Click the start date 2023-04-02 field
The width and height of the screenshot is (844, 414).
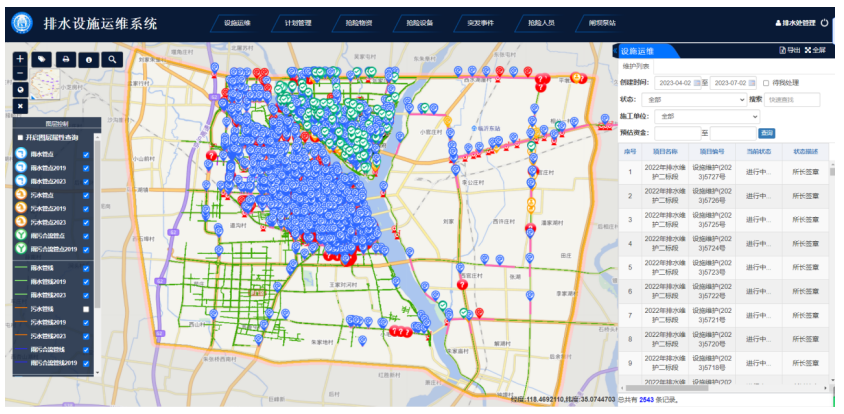[x=677, y=83]
